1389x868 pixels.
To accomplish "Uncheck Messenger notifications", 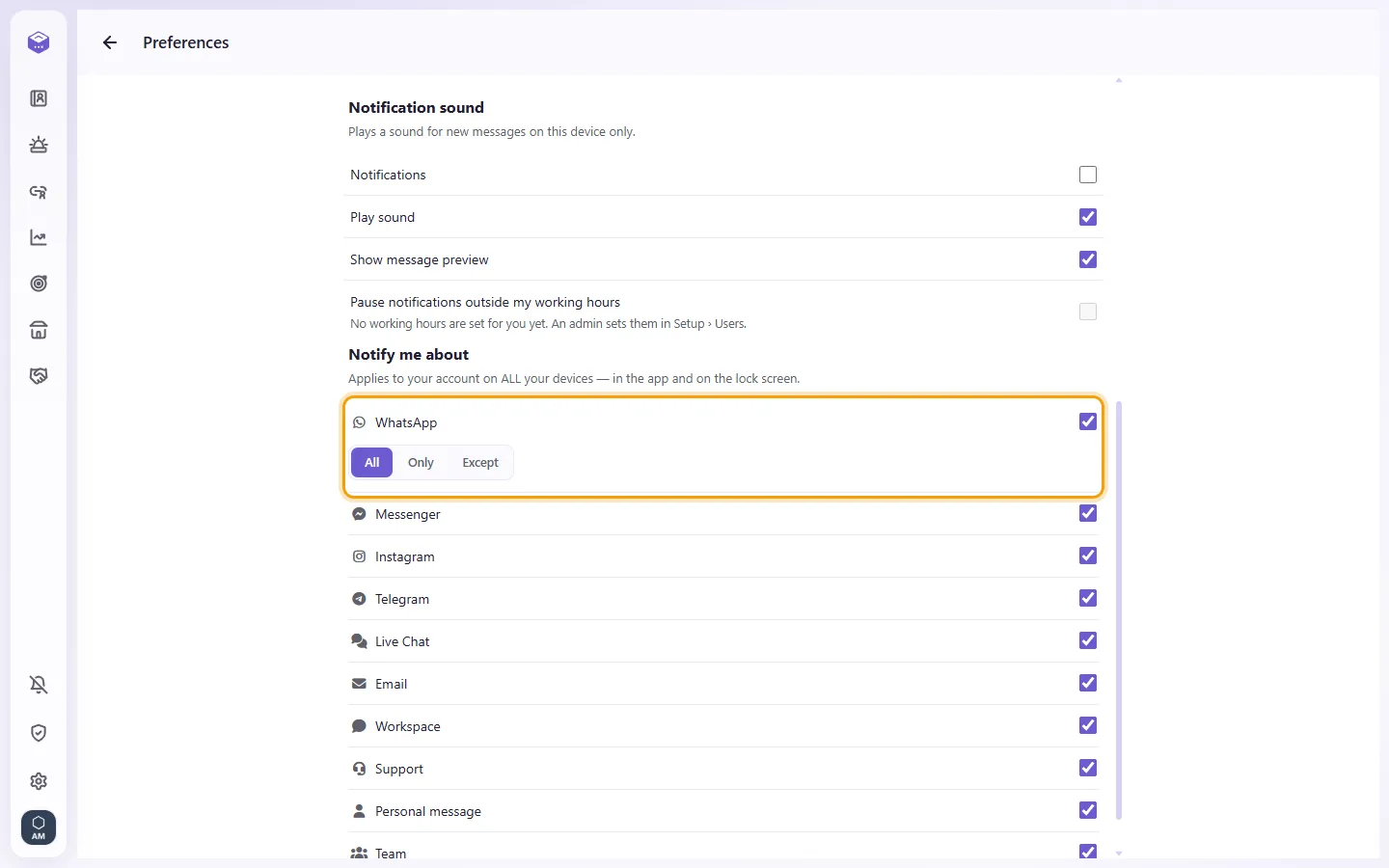I will pyautogui.click(x=1088, y=513).
